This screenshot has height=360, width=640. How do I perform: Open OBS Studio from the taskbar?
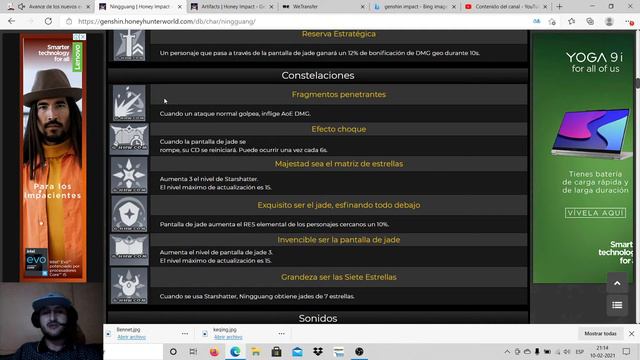point(359,351)
